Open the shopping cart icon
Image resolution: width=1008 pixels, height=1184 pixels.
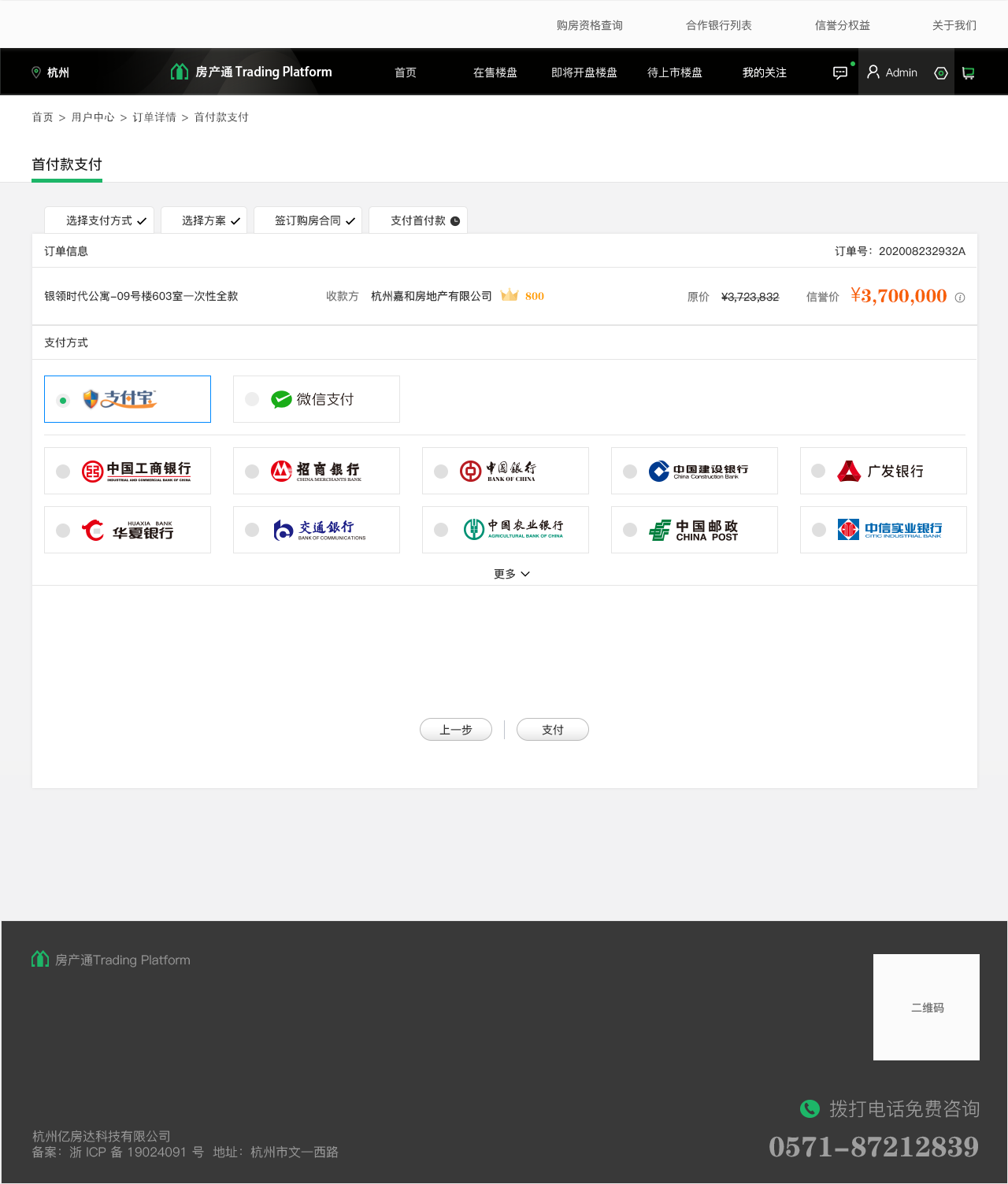click(969, 72)
